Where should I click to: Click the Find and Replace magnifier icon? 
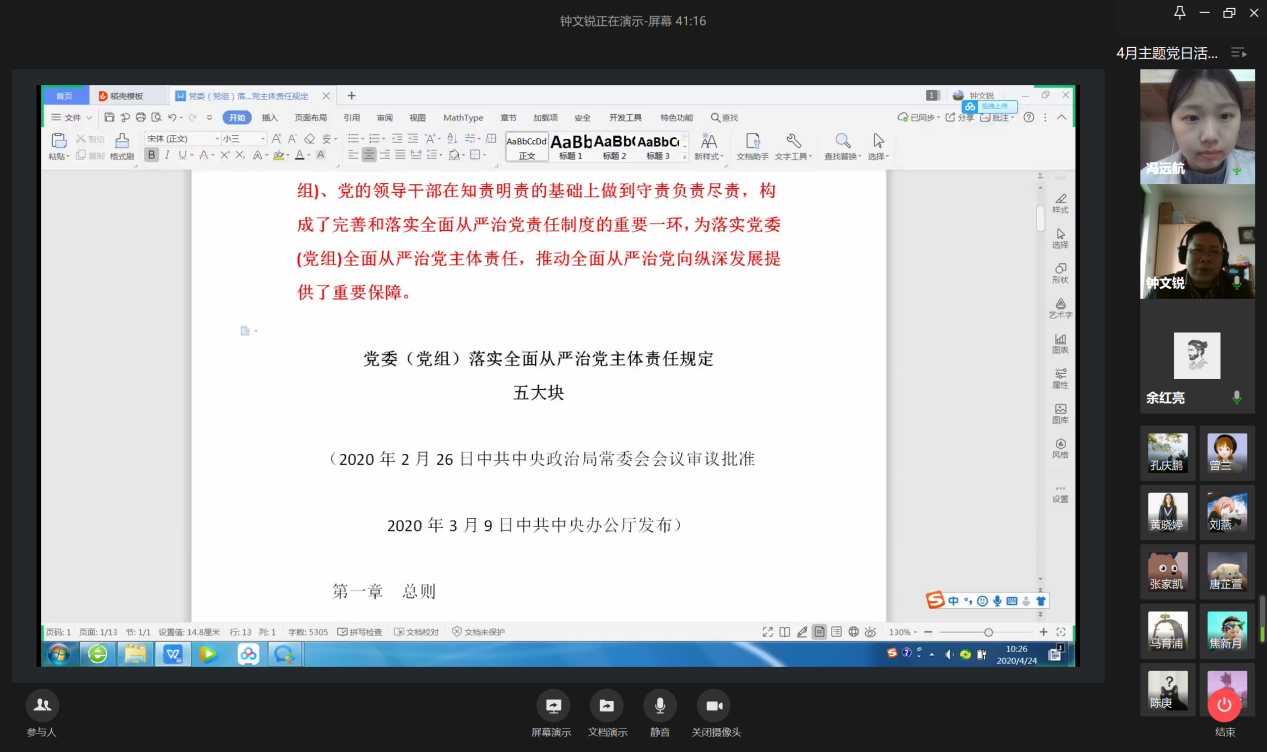pyautogui.click(x=843, y=141)
